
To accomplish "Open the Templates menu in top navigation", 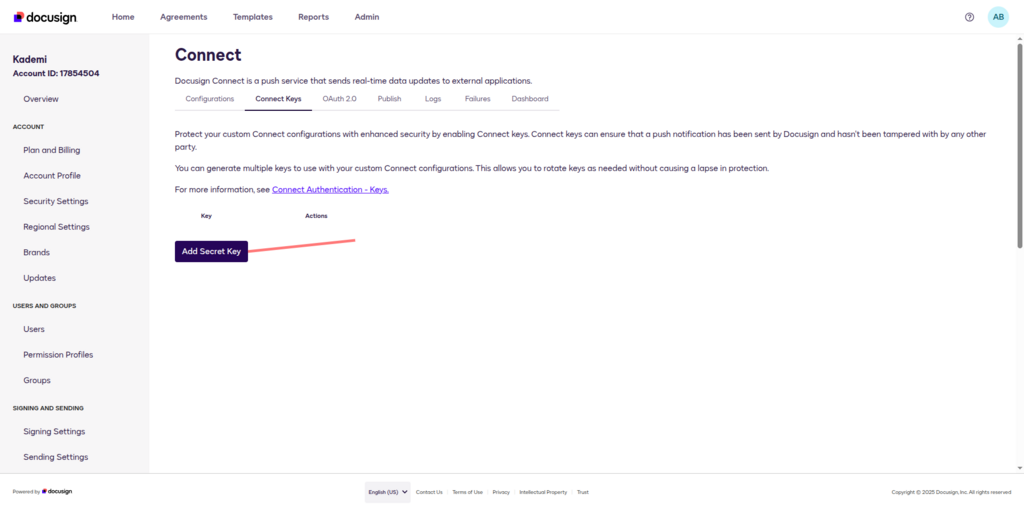I will click(252, 17).
